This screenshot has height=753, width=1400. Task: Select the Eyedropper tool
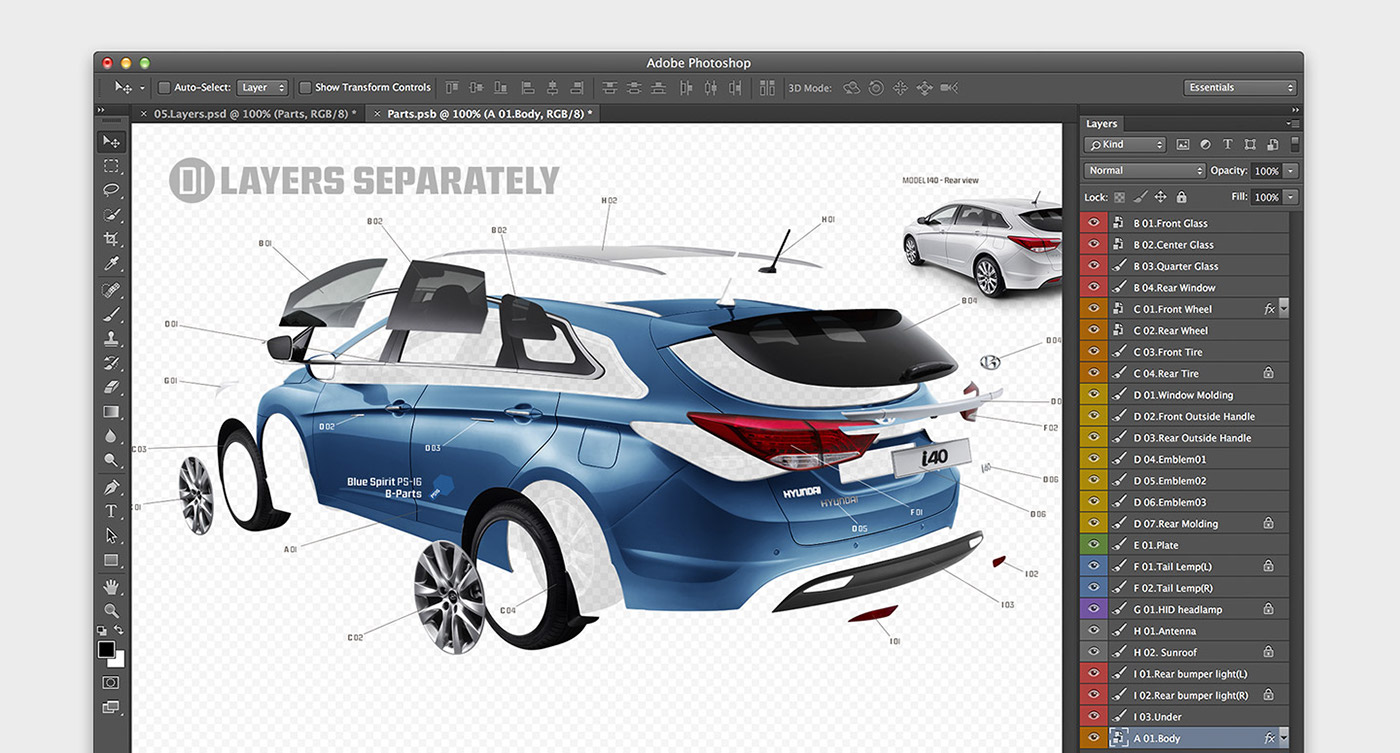point(111,264)
